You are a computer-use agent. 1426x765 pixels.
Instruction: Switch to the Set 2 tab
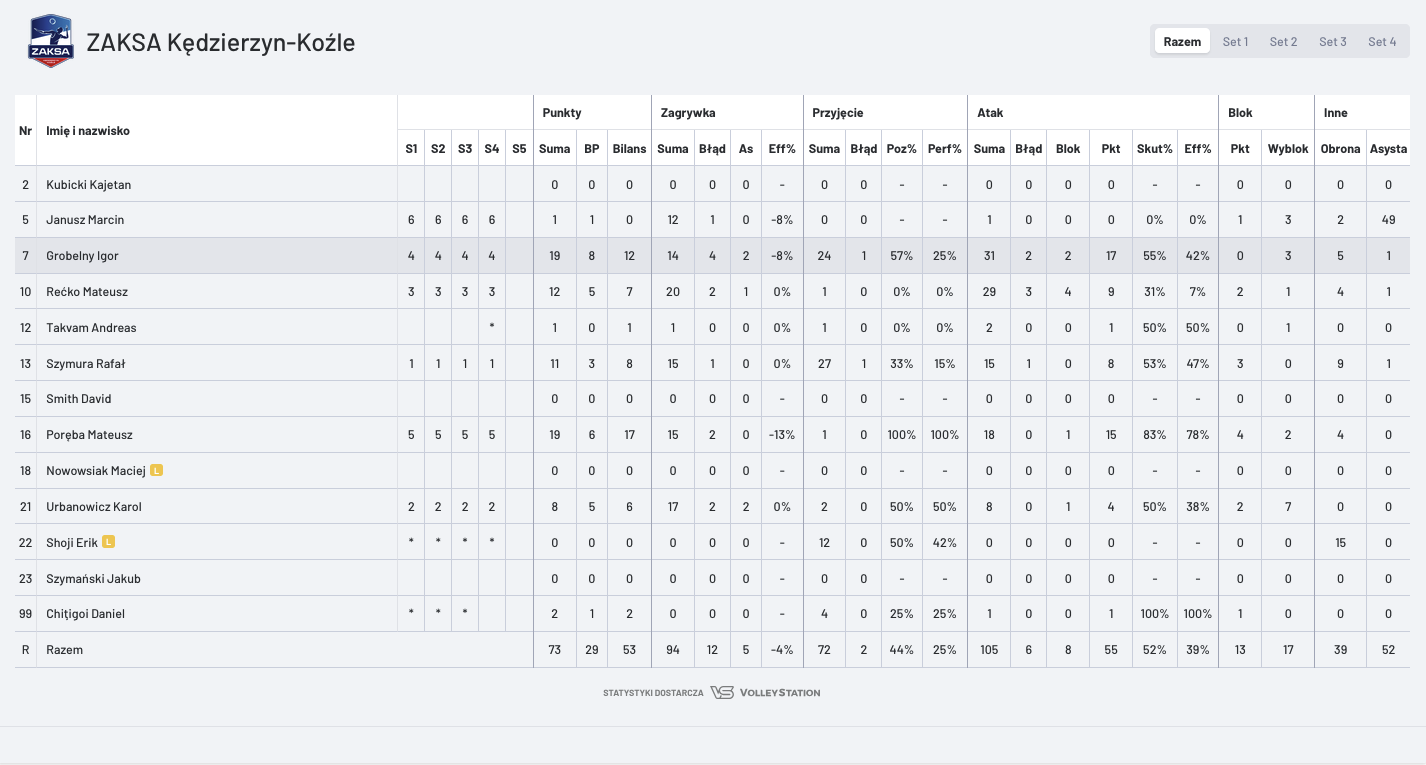point(1283,41)
